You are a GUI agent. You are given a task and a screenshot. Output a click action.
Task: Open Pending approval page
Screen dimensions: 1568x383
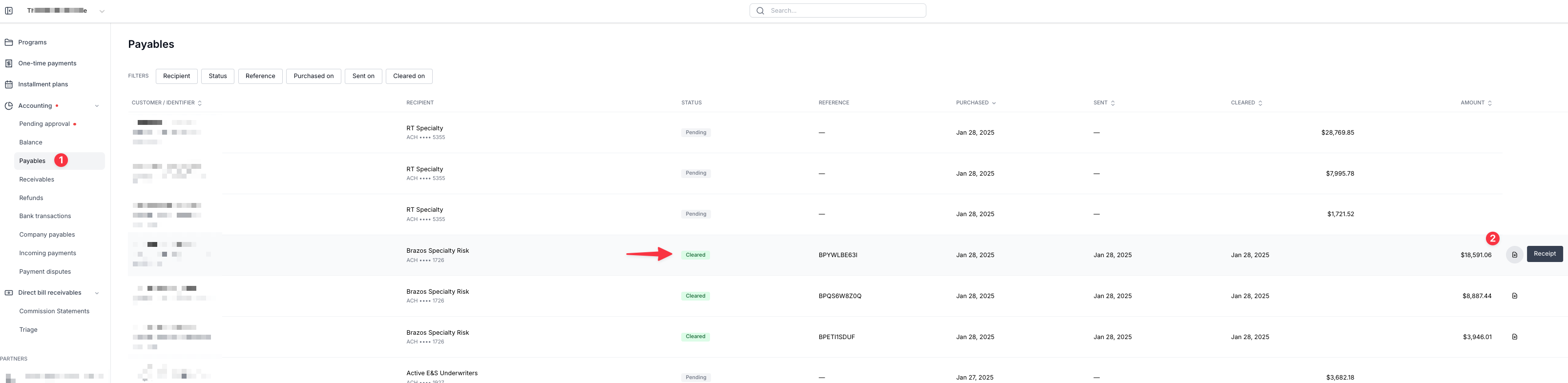tap(44, 124)
